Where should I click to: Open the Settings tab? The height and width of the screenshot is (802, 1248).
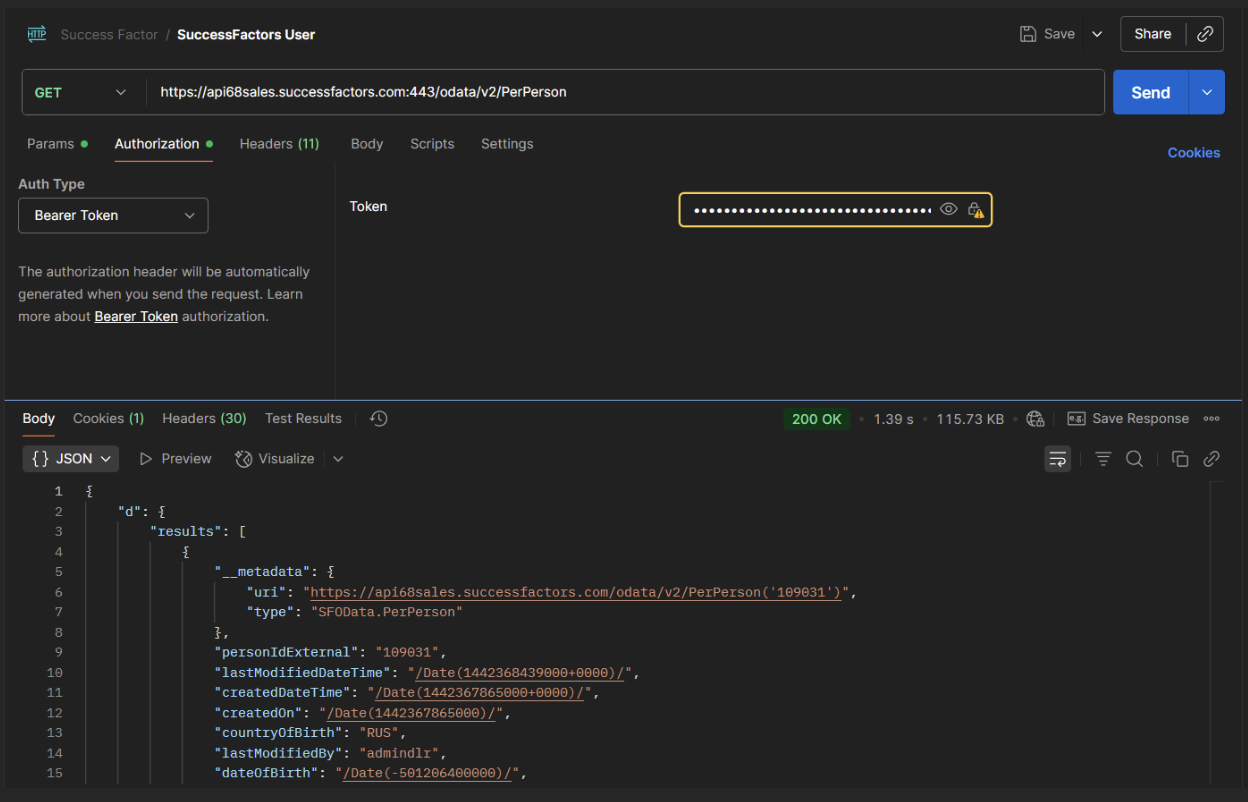tap(507, 144)
